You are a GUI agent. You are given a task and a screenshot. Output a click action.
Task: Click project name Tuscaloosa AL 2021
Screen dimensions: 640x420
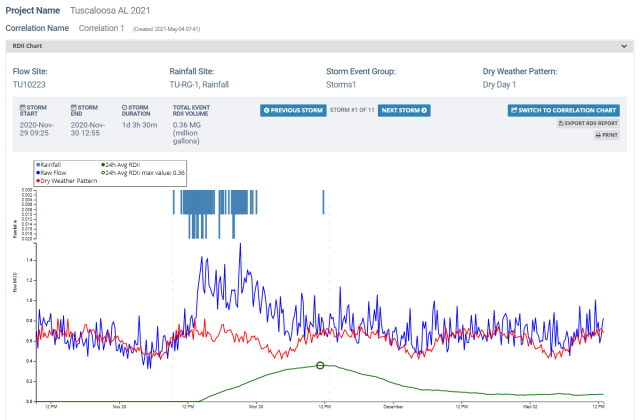click(110, 11)
